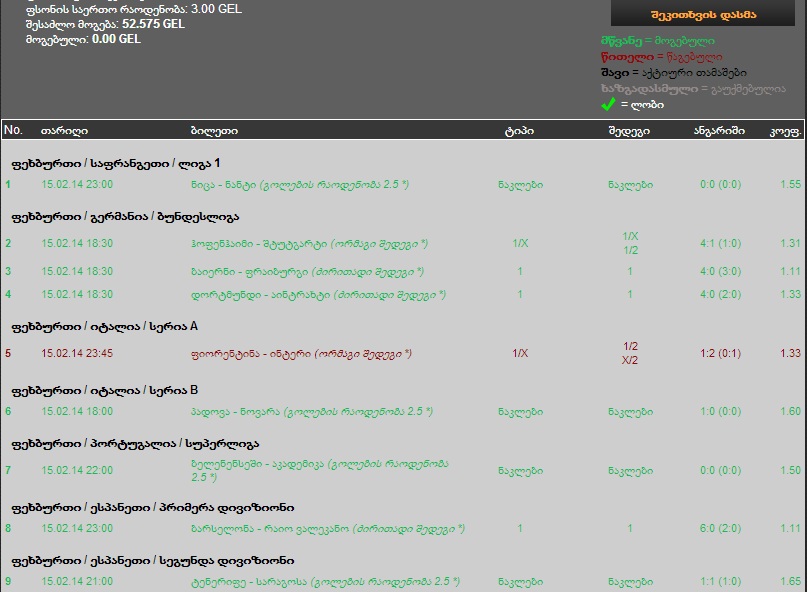808x597 pixels.
Task: Click the red '1:2 (0:1)' score
Action: pyautogui.click(x=720, y=353)
